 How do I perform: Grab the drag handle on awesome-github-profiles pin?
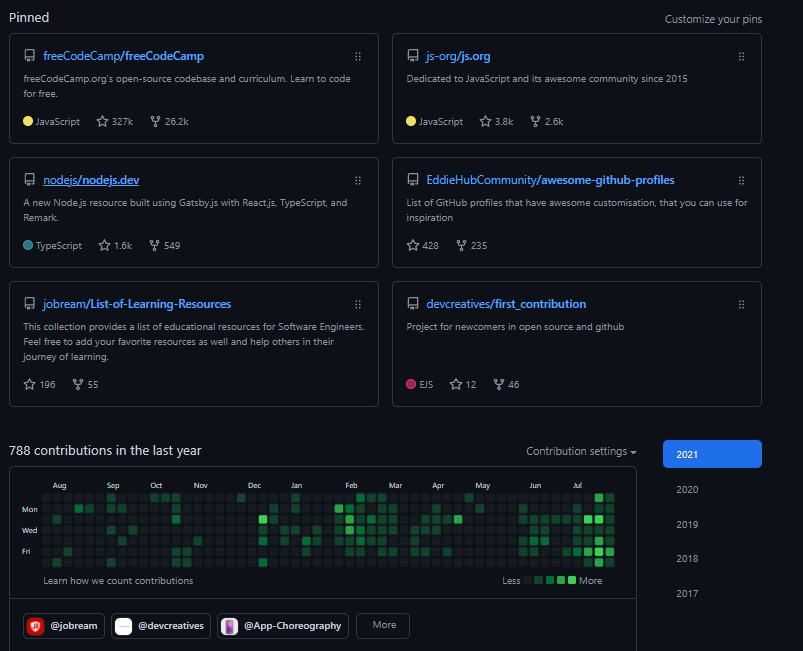click(x=741, y=181)
